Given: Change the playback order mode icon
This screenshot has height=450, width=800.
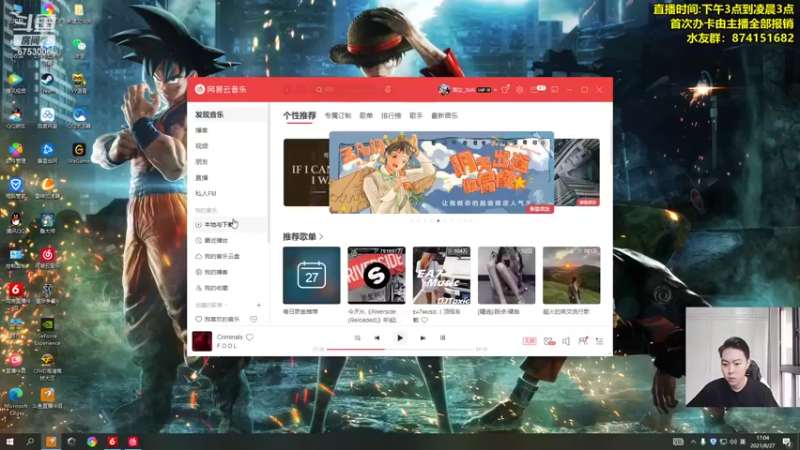Looking at the screenshot, I should point(357,338).
